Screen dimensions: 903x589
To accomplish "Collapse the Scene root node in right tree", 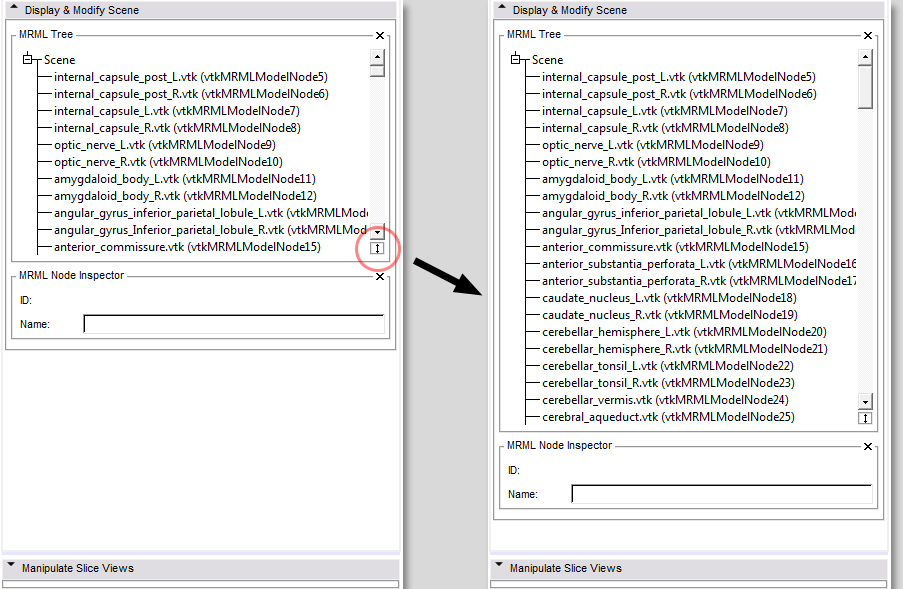I will point(516,60).
